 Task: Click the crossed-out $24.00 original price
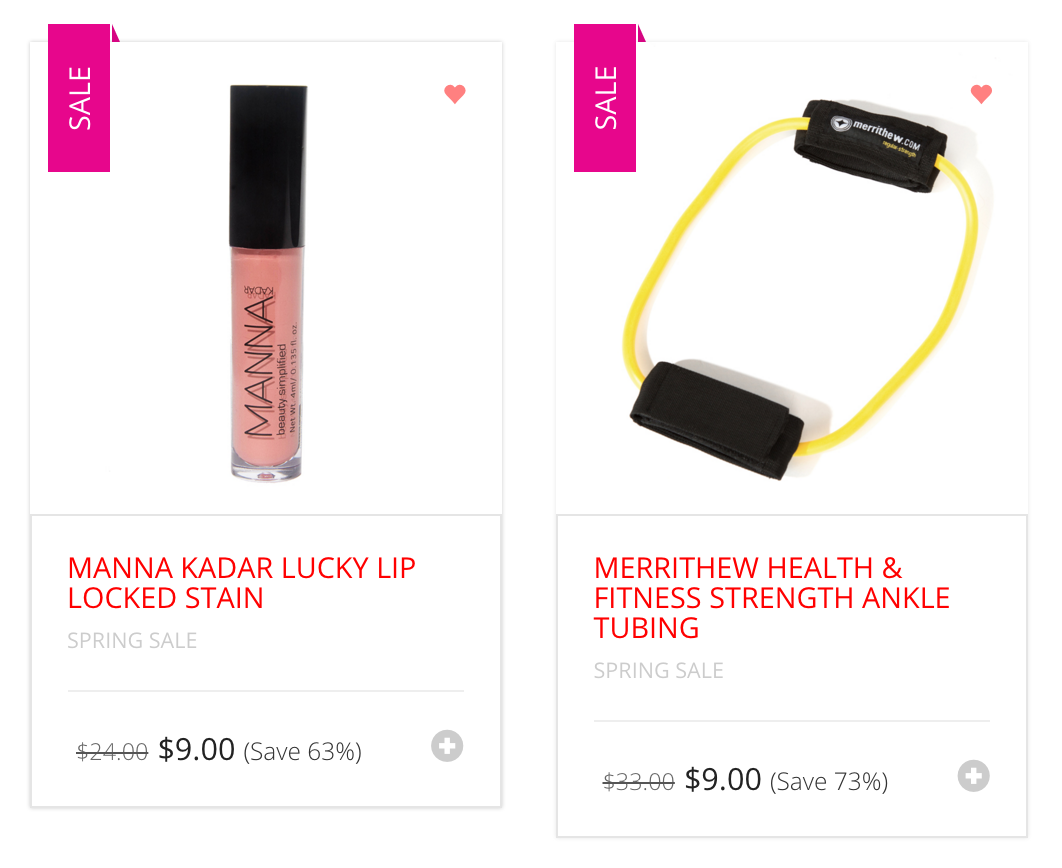pyautogui.click(x=112, y=752)
